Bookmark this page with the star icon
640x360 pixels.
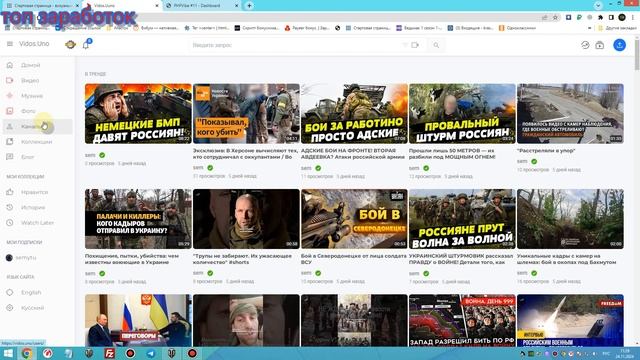555,18
